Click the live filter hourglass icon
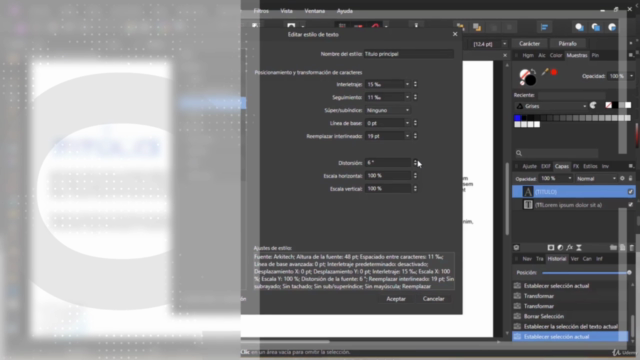 (x=579, y=247)
